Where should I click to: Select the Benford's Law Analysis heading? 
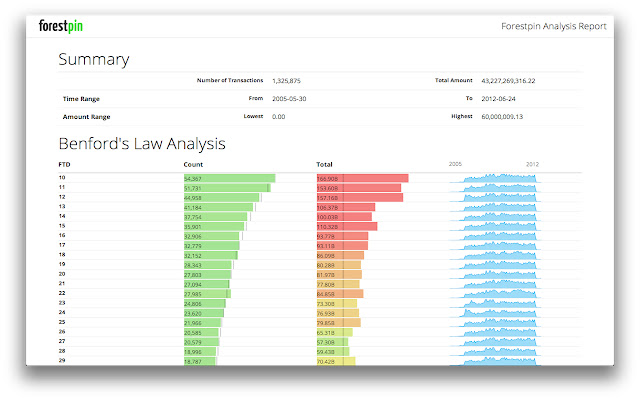coord(142,144)
